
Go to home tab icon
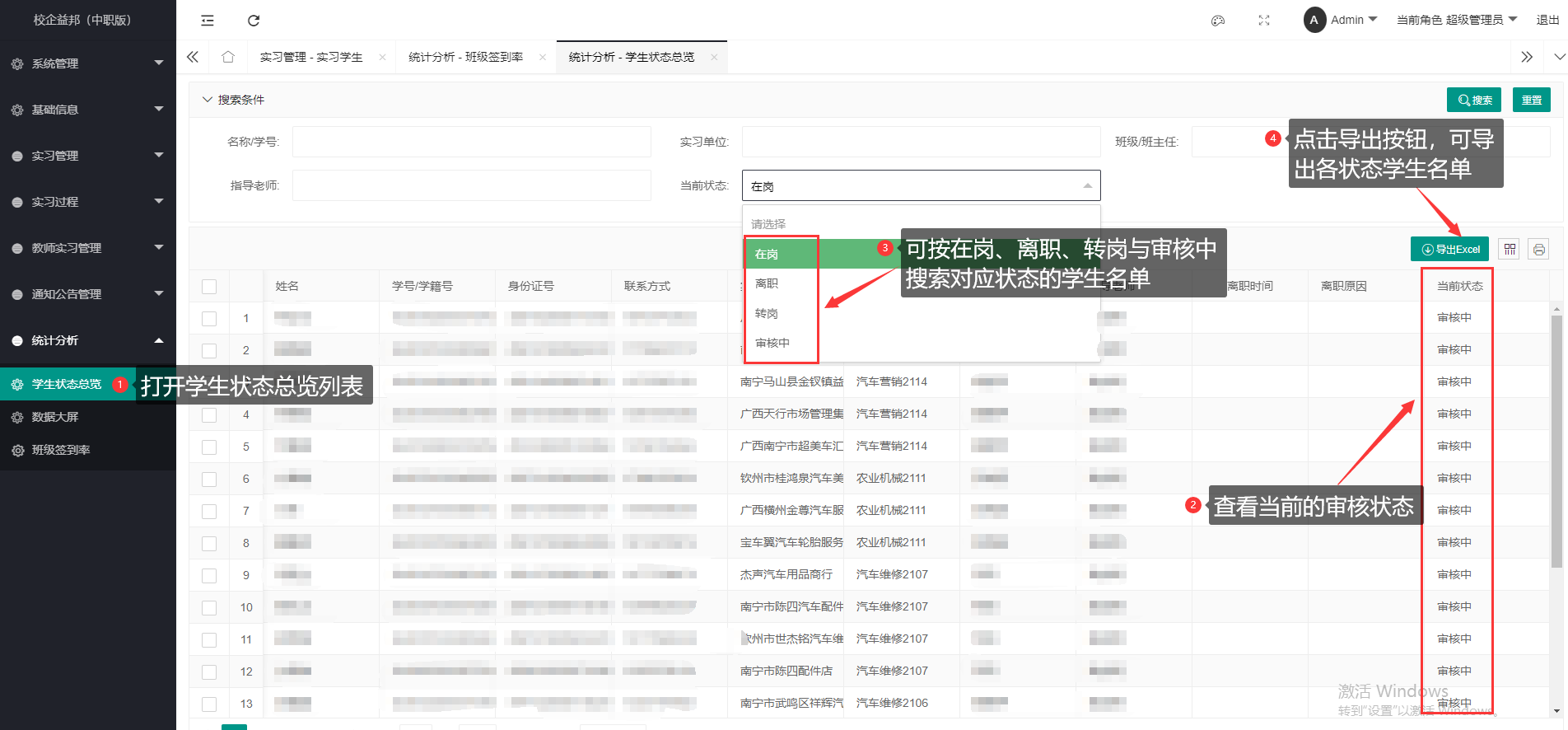pos(228,57)
